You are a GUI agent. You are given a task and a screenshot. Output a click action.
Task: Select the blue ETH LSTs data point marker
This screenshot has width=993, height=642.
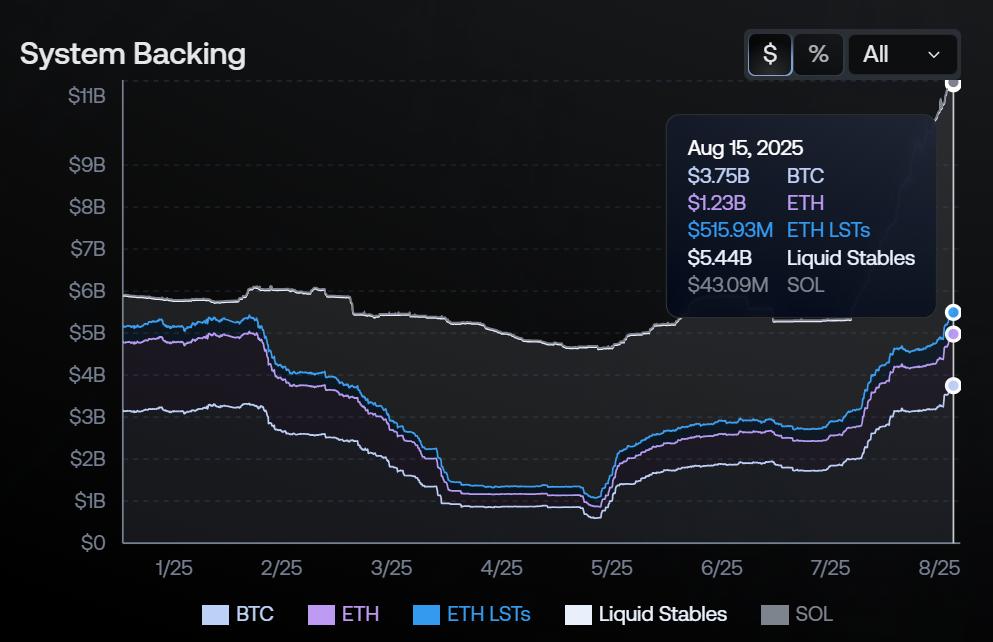[953, 312]
